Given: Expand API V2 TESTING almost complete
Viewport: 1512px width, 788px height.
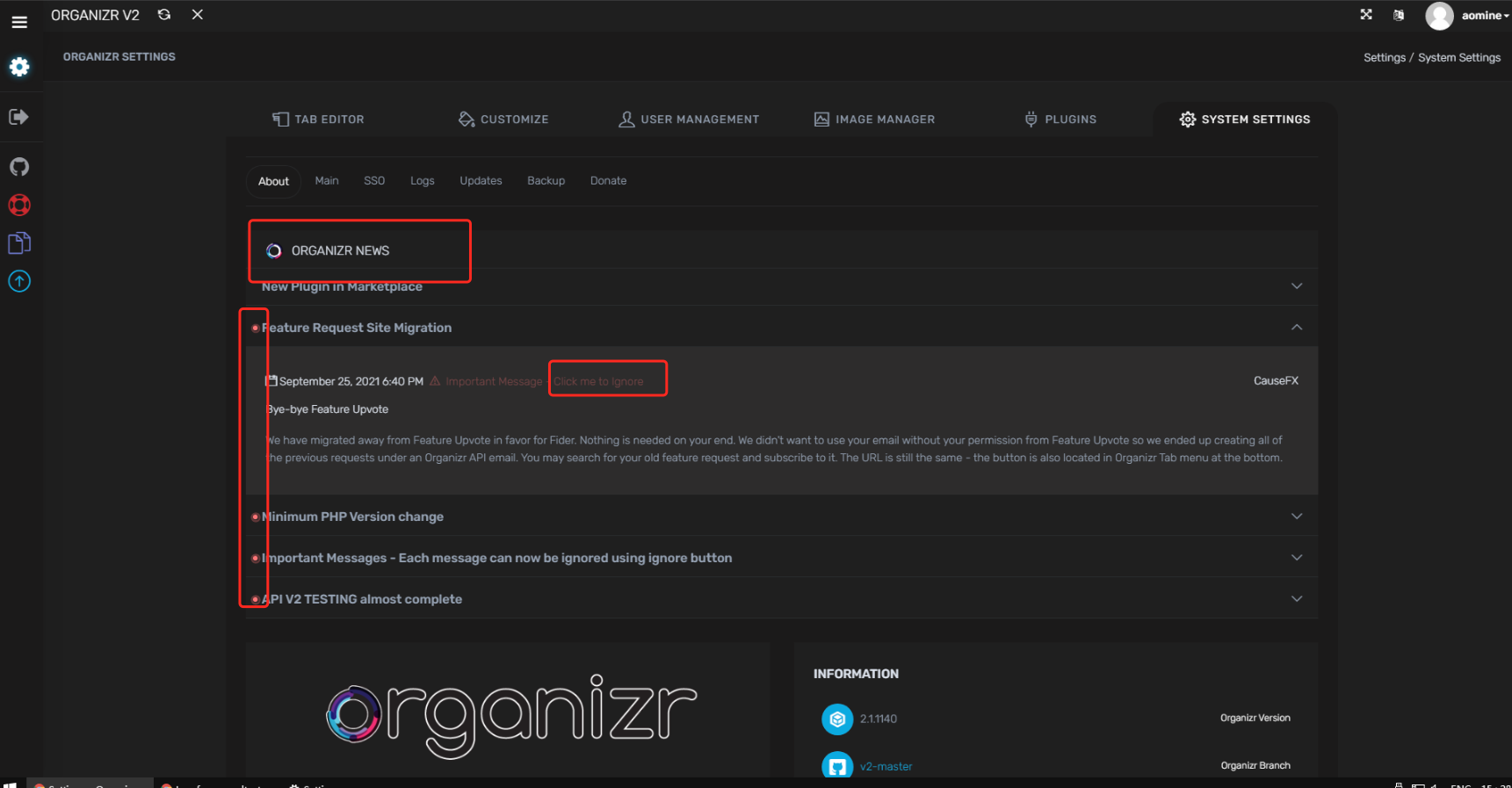Looking at the screenshot, I should click(x=782, y=598).
